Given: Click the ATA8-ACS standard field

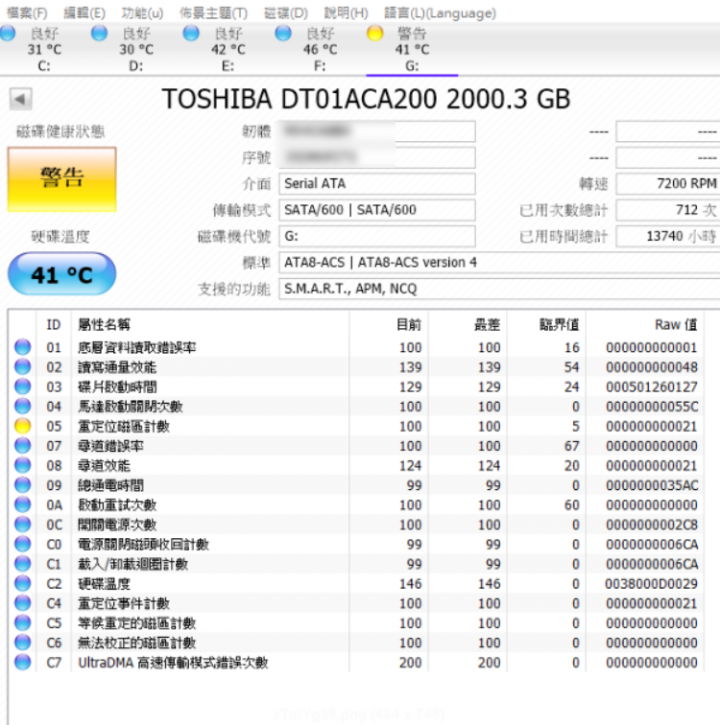Looking at the screenshot, I should pyautogui.click(x=499, y=263).
